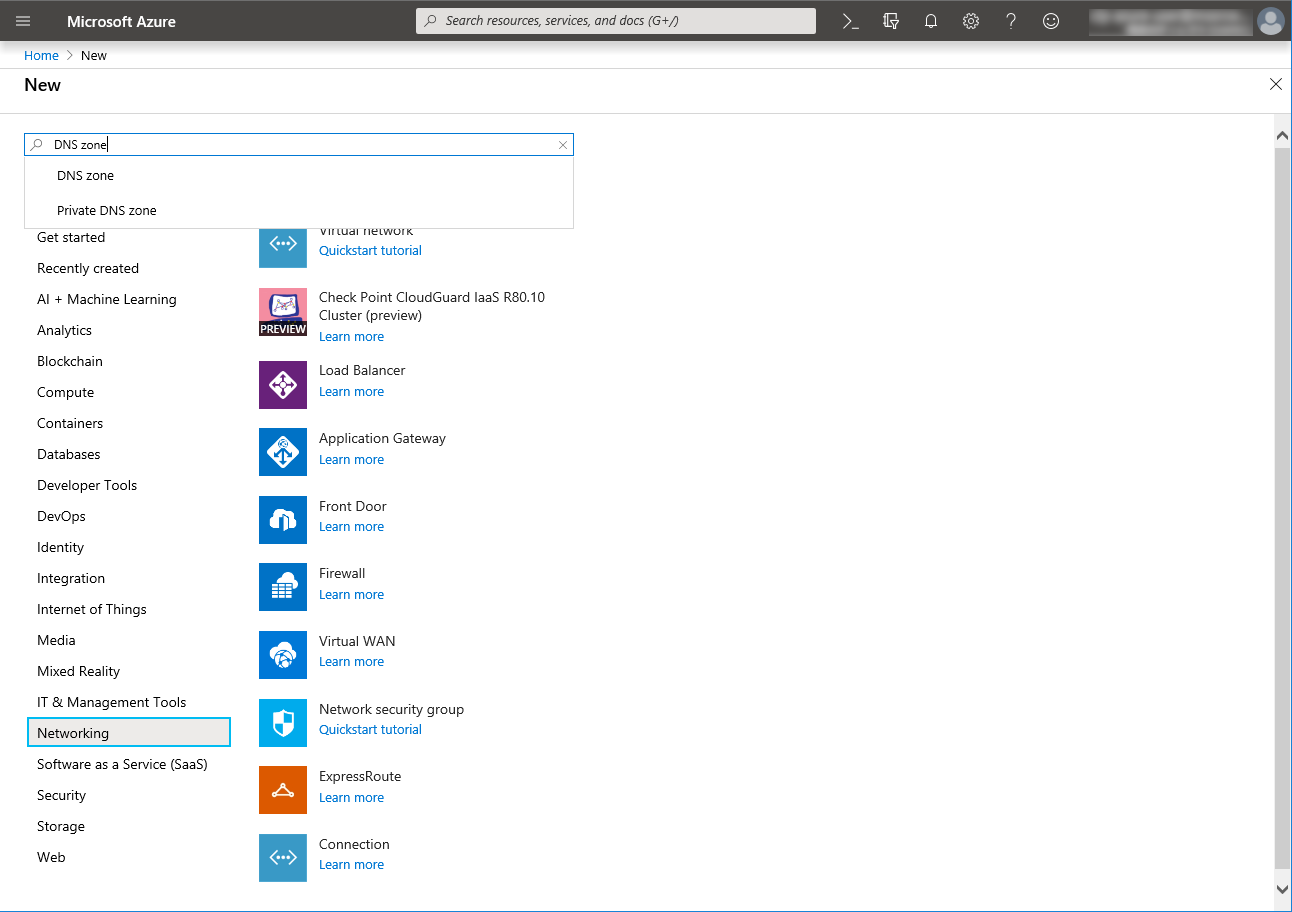Clear the marketplace search box text
The height and width of the screenshot is (912, 1292).
click(x=563, y=145)
